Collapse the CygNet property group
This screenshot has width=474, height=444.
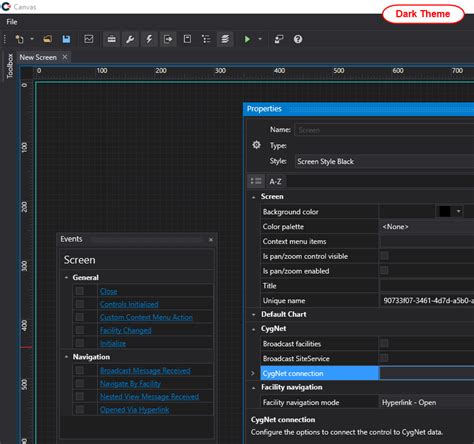pyautogui.click(x=254, y=329)
